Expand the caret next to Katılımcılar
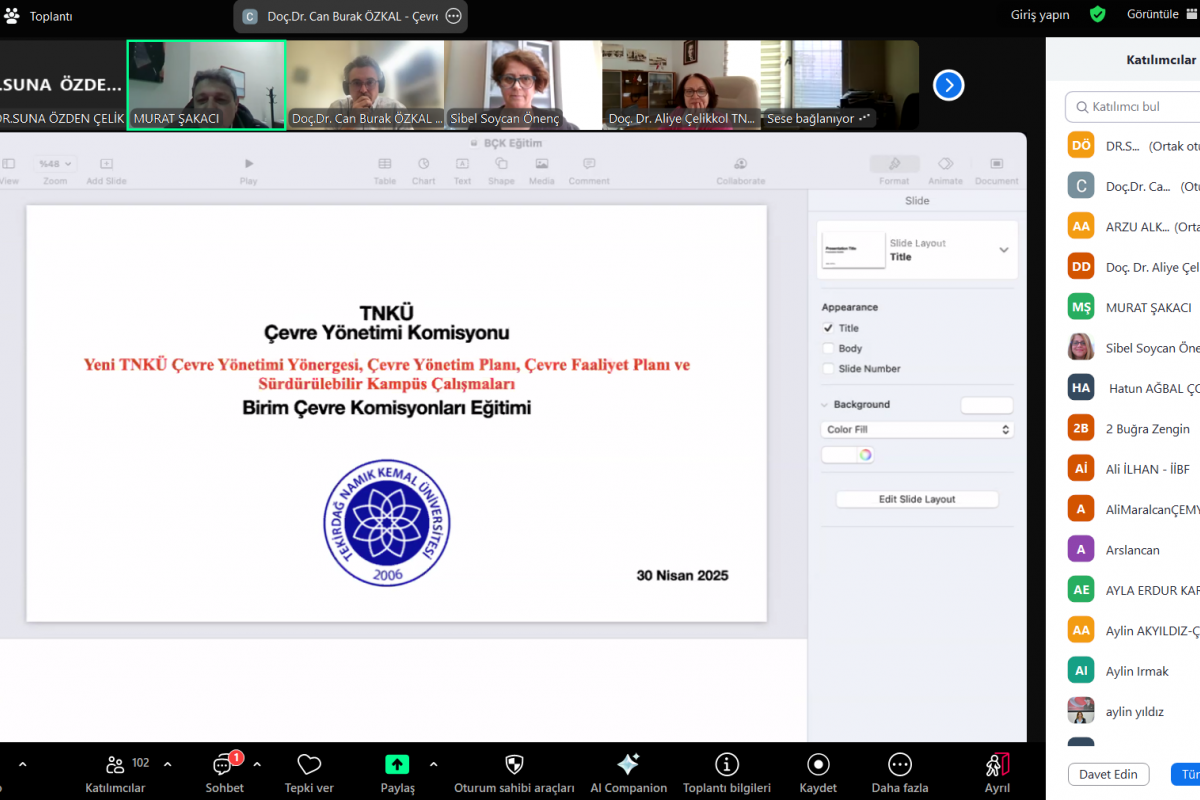The width and height of the screenshot is (1200, 800). (167, 764)
